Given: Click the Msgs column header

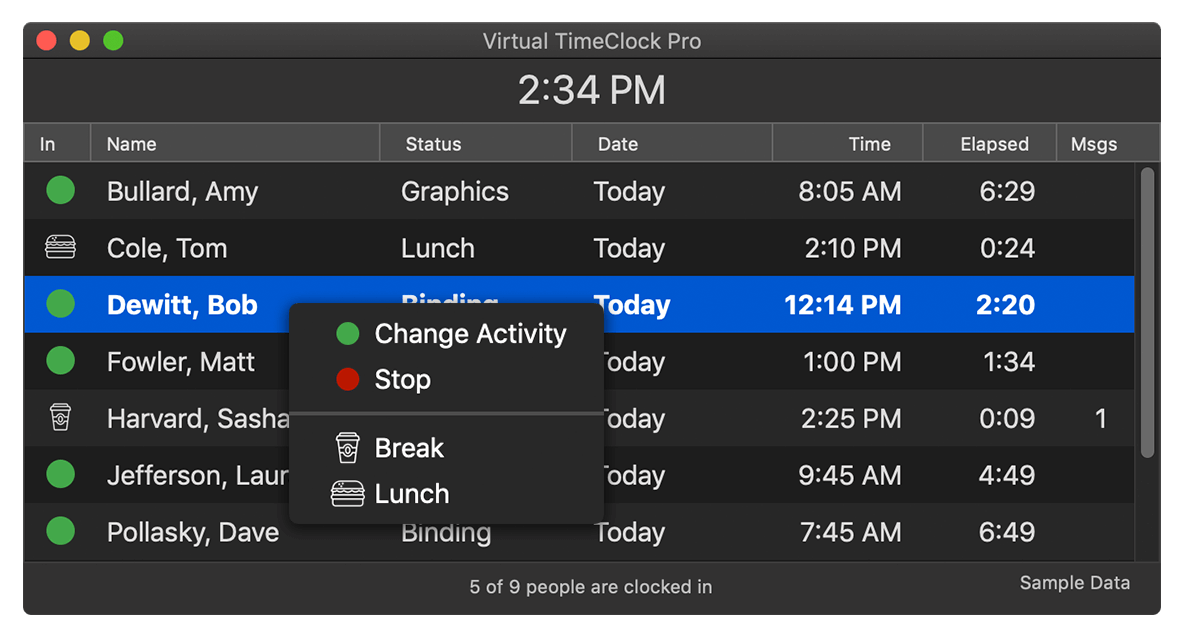Looking at the screenshot, I should 1093,144.
